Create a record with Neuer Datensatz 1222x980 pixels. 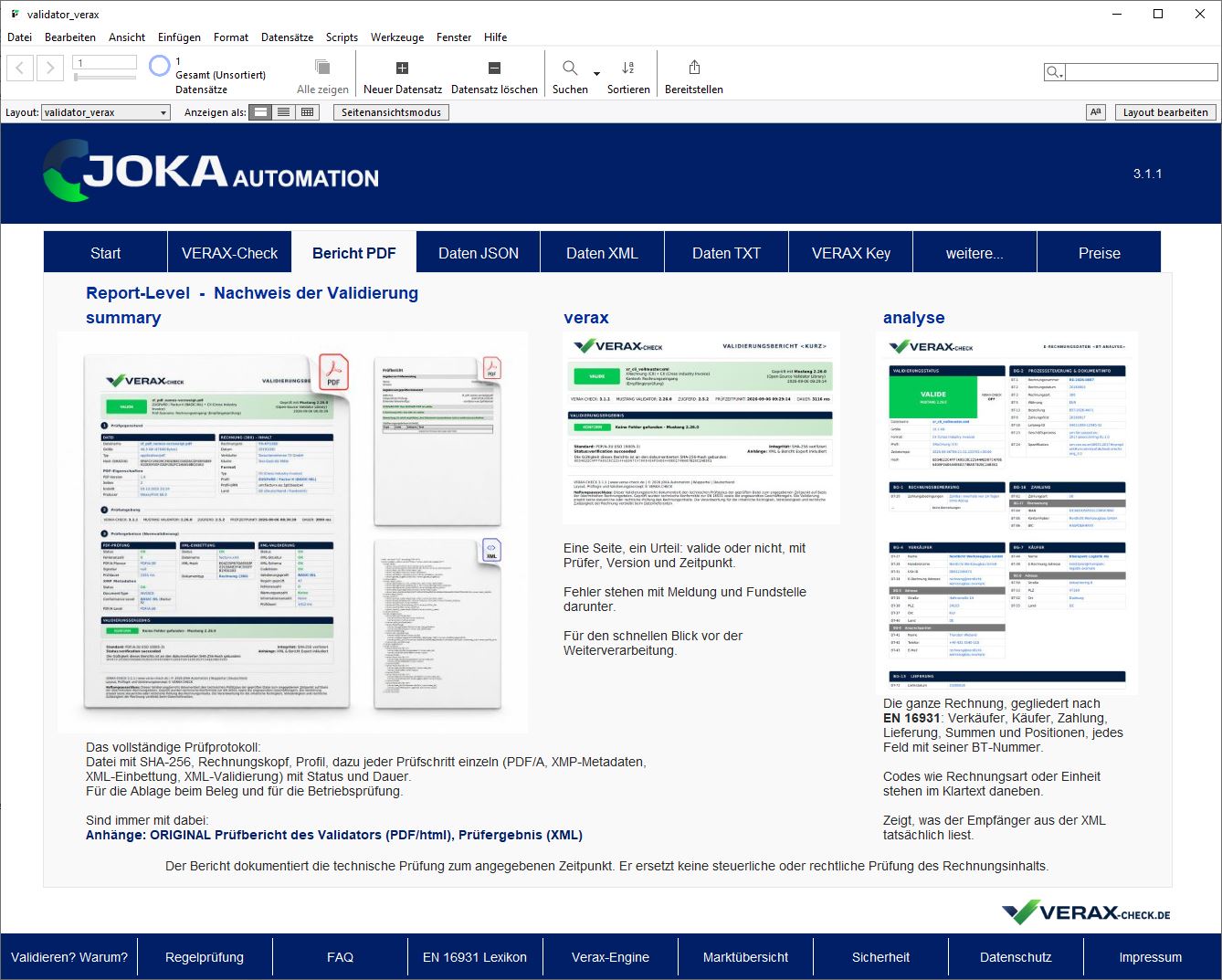point(402,77)
